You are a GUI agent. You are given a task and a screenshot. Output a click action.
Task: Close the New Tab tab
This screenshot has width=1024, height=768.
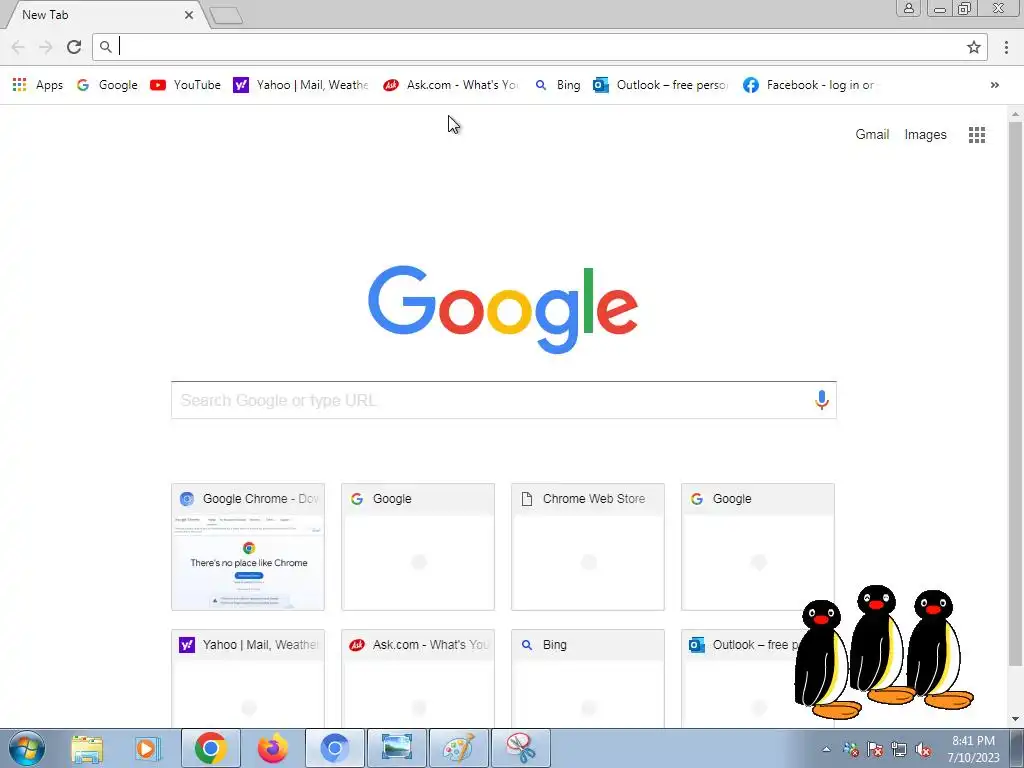tap(189, 14)
